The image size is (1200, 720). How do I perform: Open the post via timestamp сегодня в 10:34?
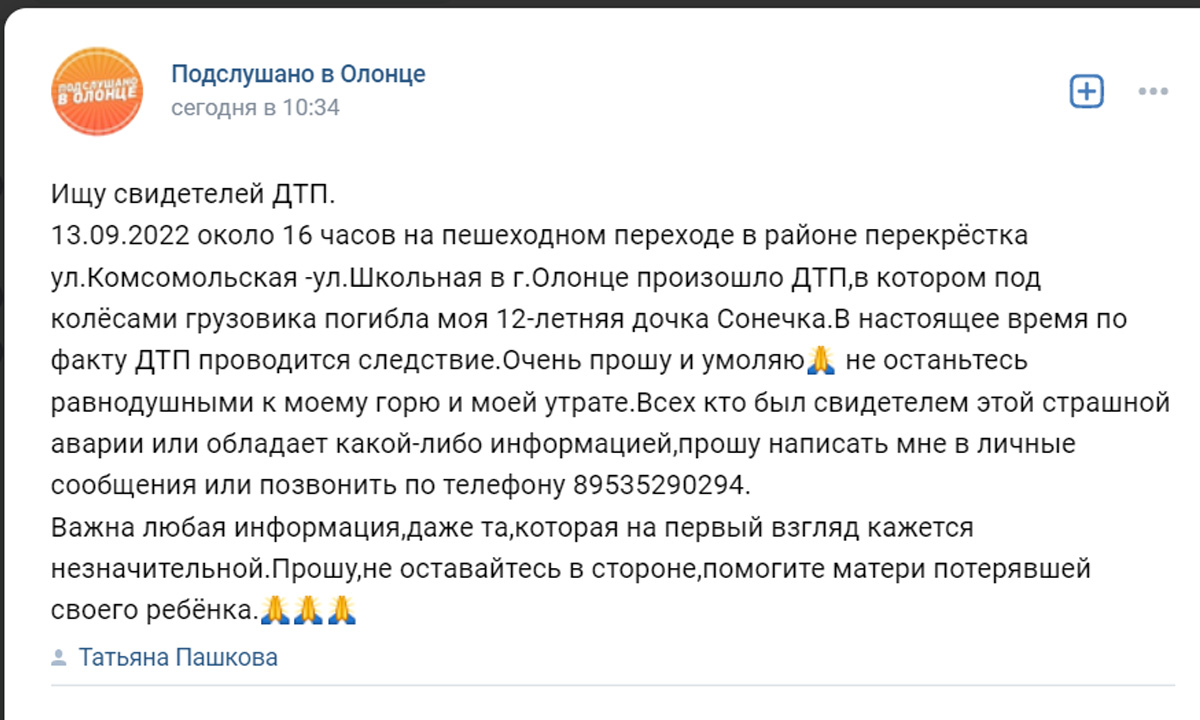click(x=255, y=107)
